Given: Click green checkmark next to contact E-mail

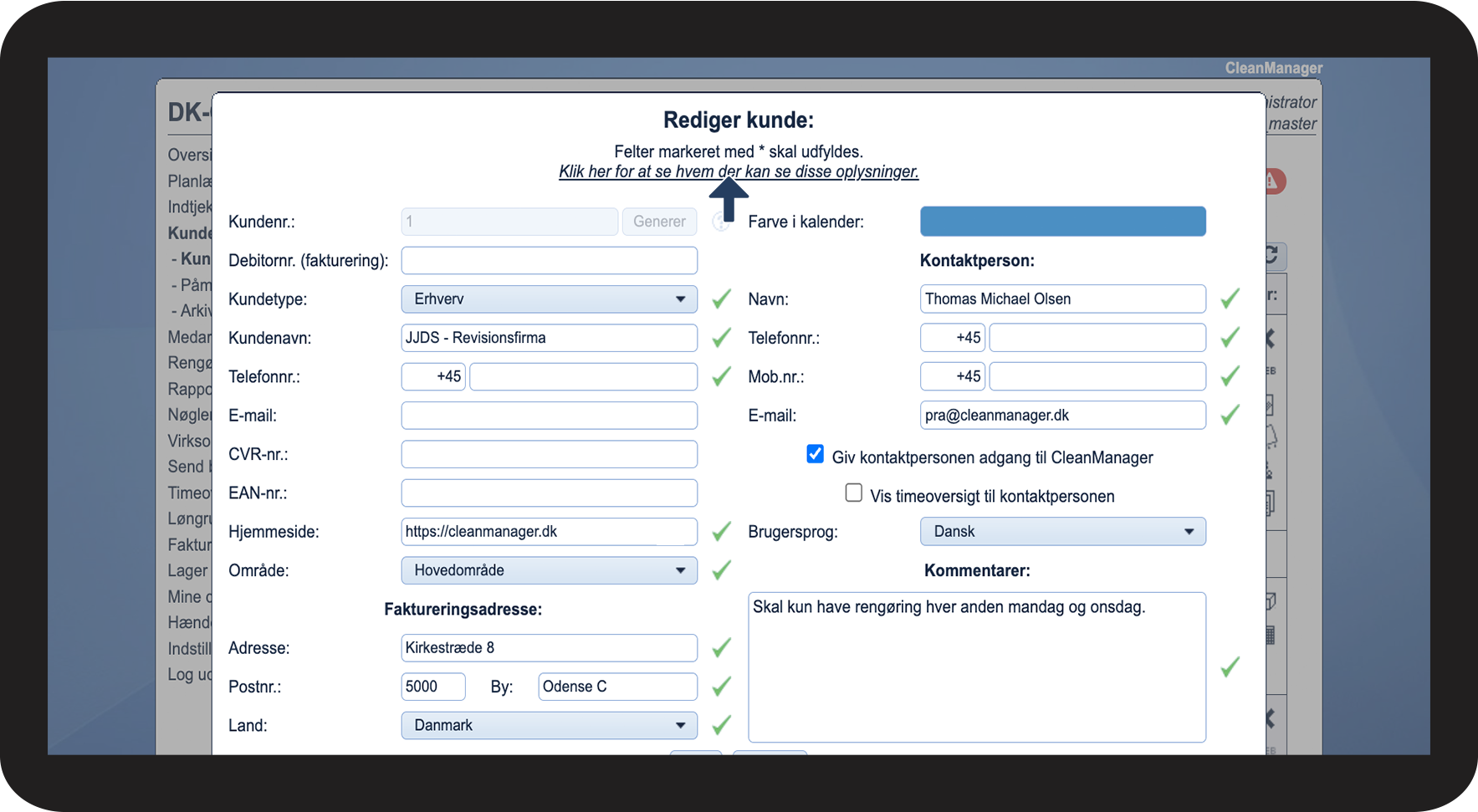Looking at the screenshot, I should [1230, 415].
